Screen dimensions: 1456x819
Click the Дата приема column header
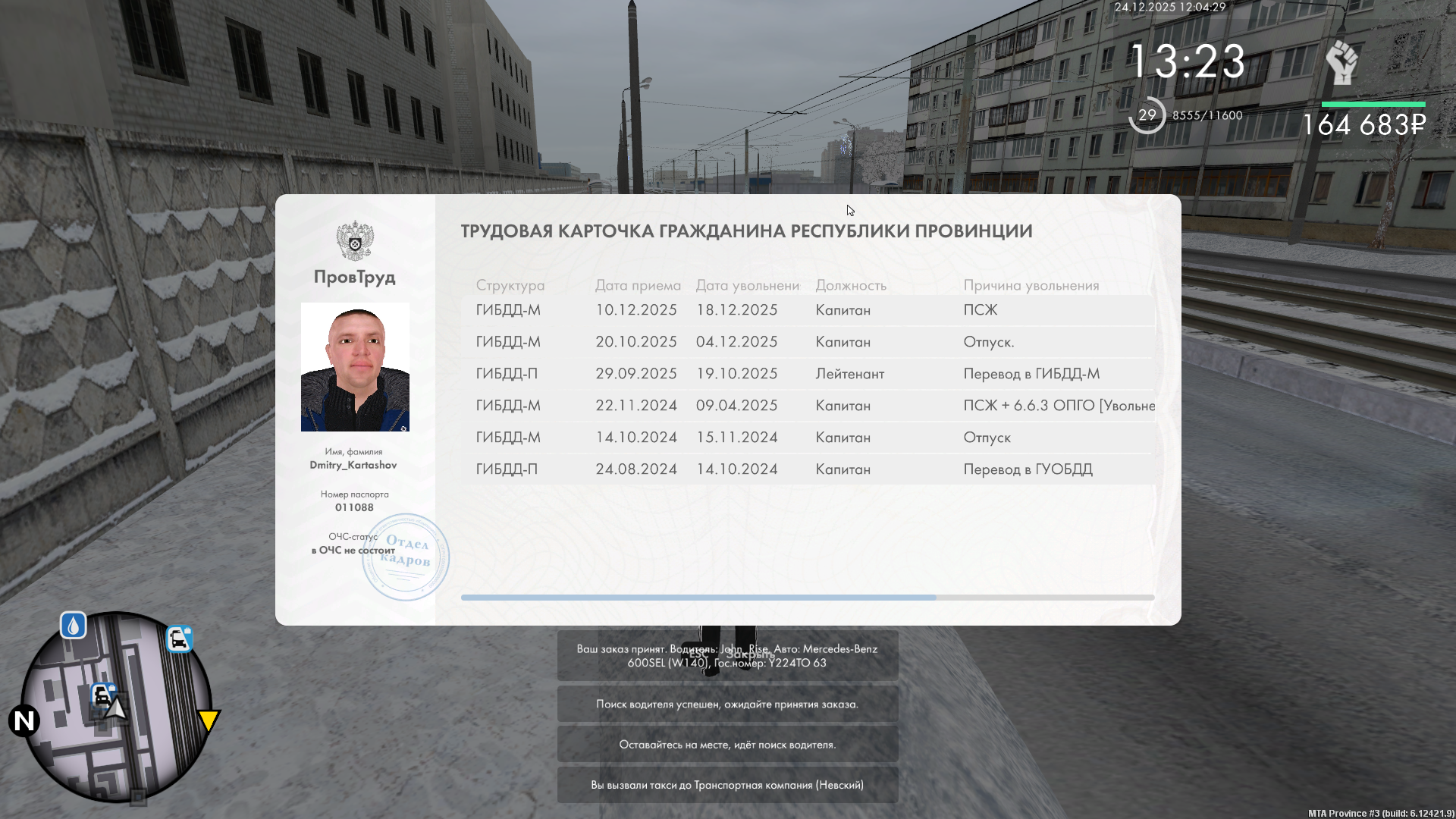tap(637, 285)
